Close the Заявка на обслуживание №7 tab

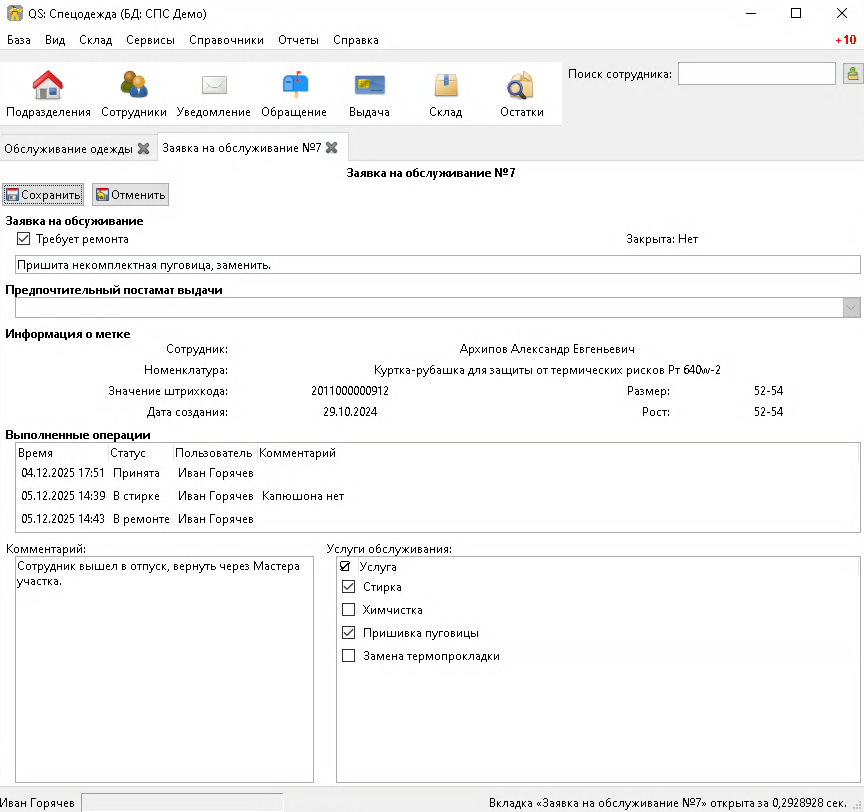click(331, 148)
